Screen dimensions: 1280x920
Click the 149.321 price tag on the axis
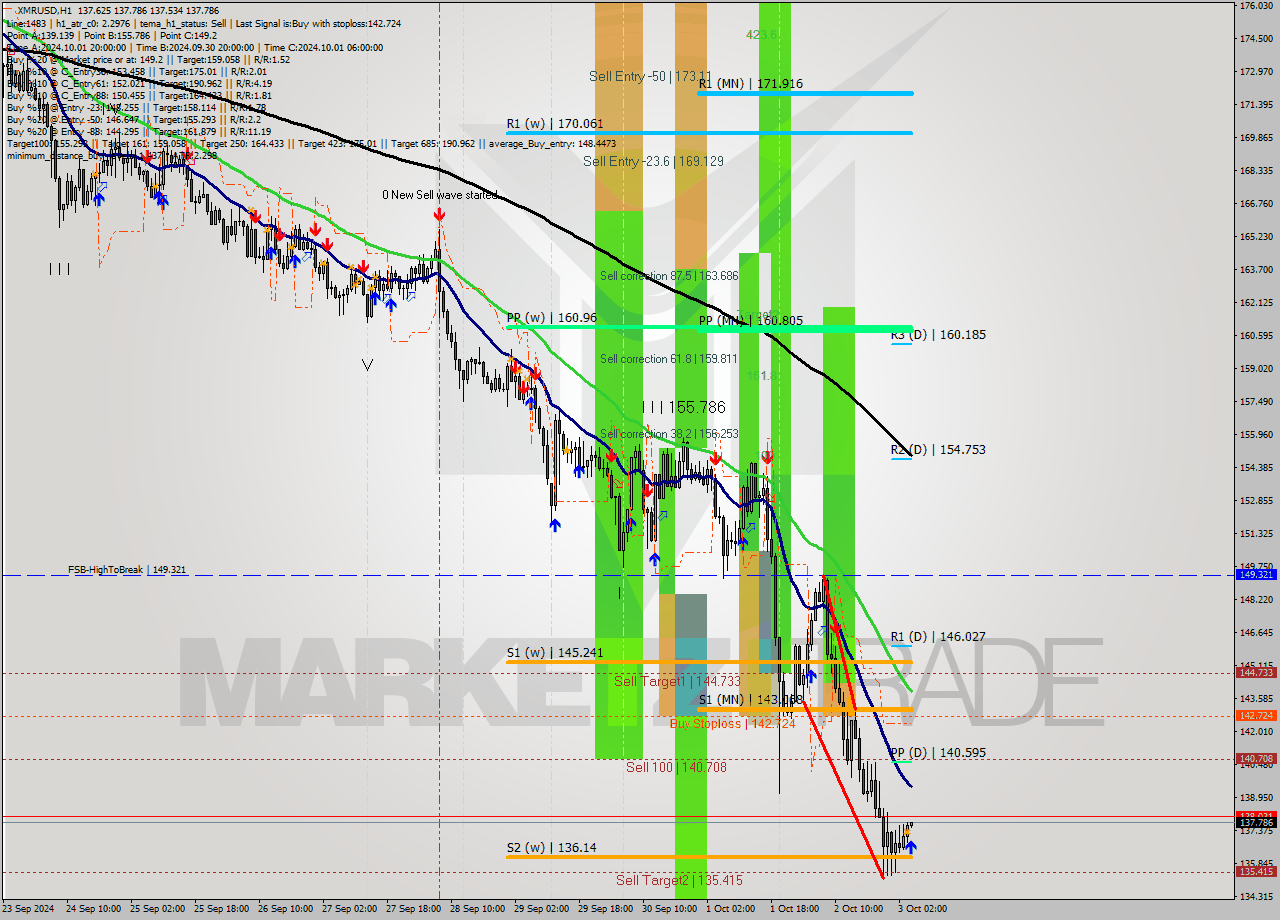[x=1256, y=575]
